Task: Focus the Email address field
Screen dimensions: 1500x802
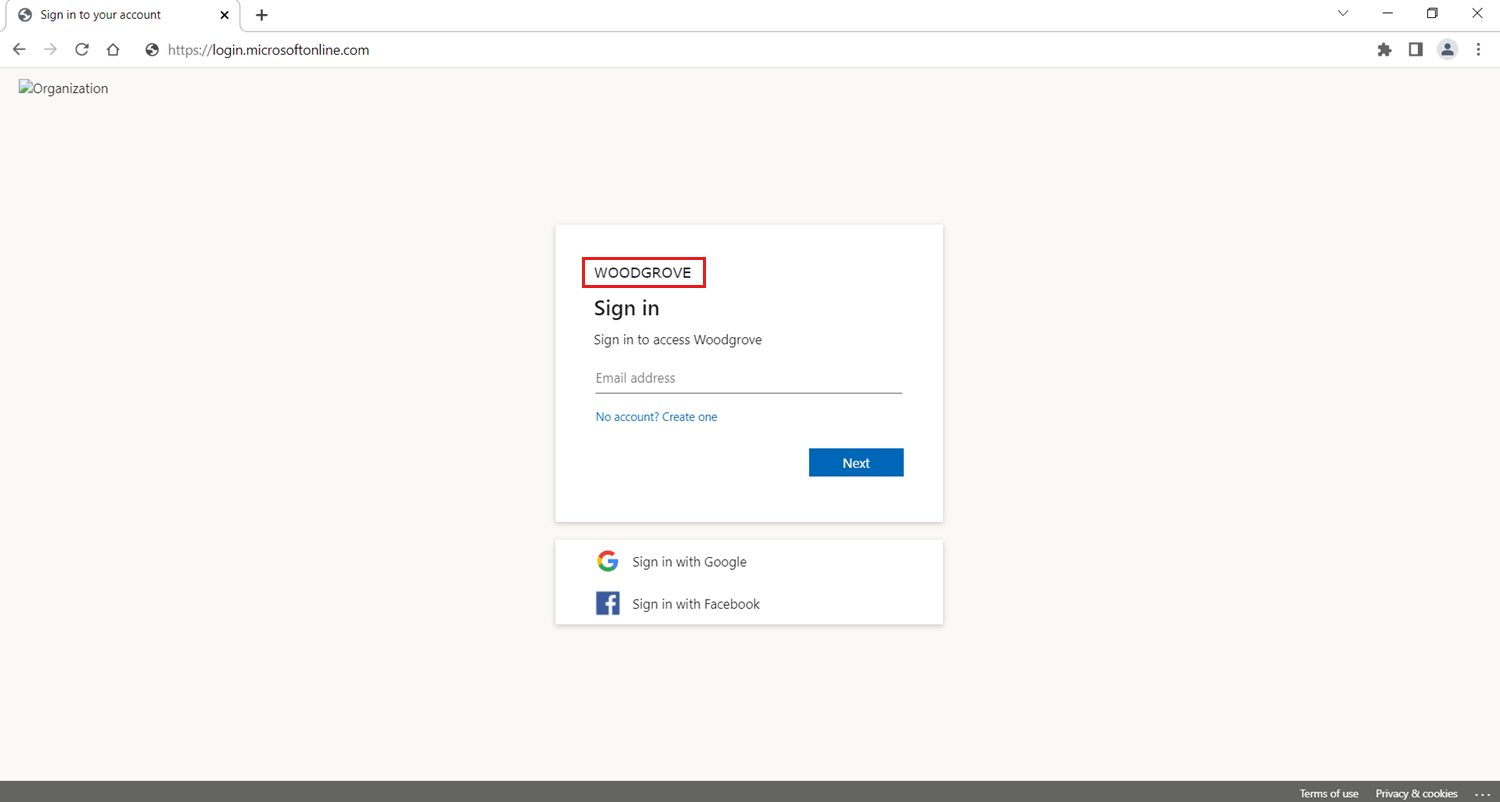Action: [x=748, y=379]
